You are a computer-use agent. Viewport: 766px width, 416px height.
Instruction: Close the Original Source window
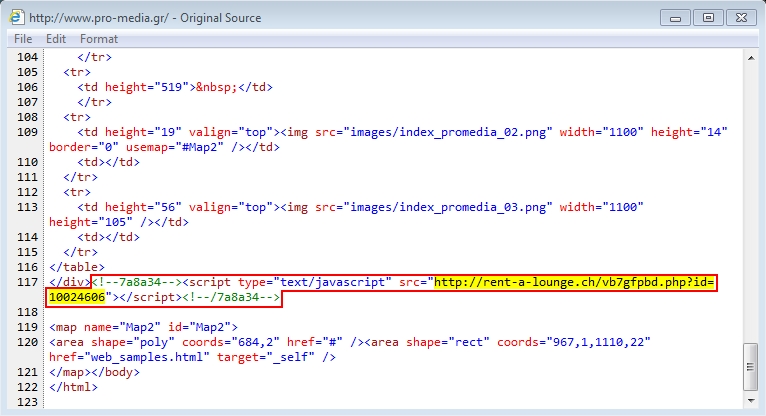[741, 18]
